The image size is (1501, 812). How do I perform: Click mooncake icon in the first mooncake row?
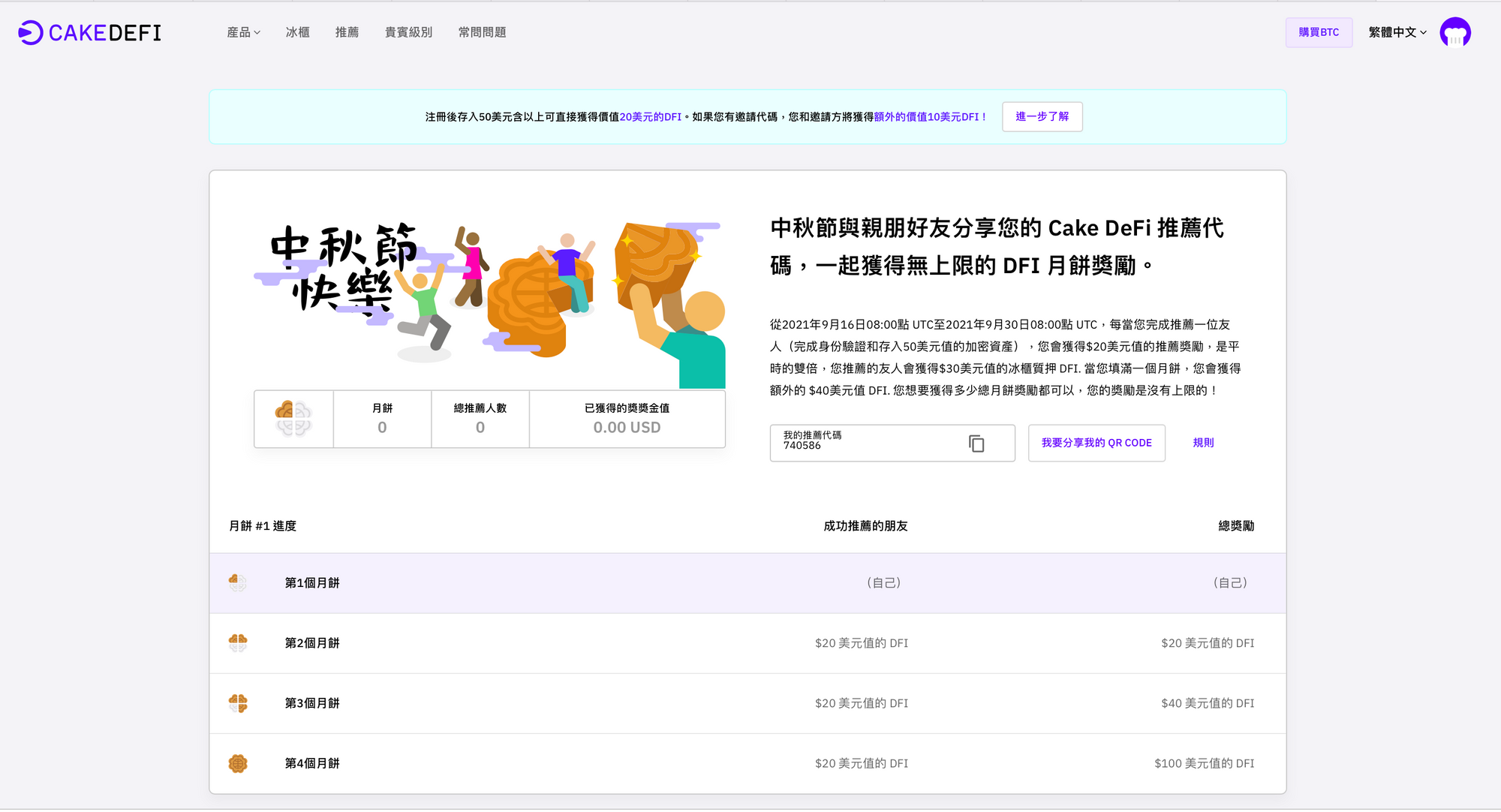pyautogui.click(x=238, y=583)
